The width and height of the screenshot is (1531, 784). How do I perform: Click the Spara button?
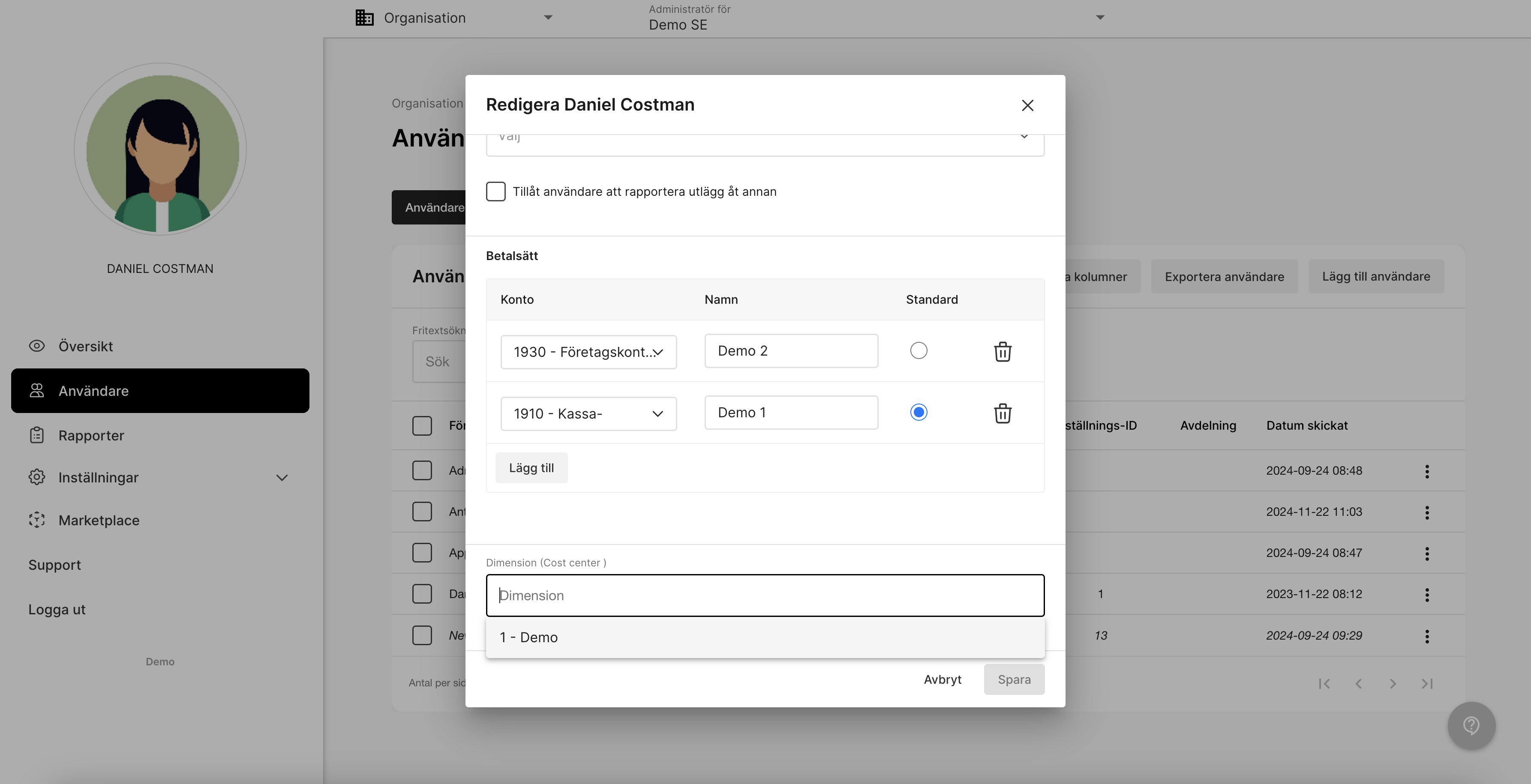(1014, 679)
